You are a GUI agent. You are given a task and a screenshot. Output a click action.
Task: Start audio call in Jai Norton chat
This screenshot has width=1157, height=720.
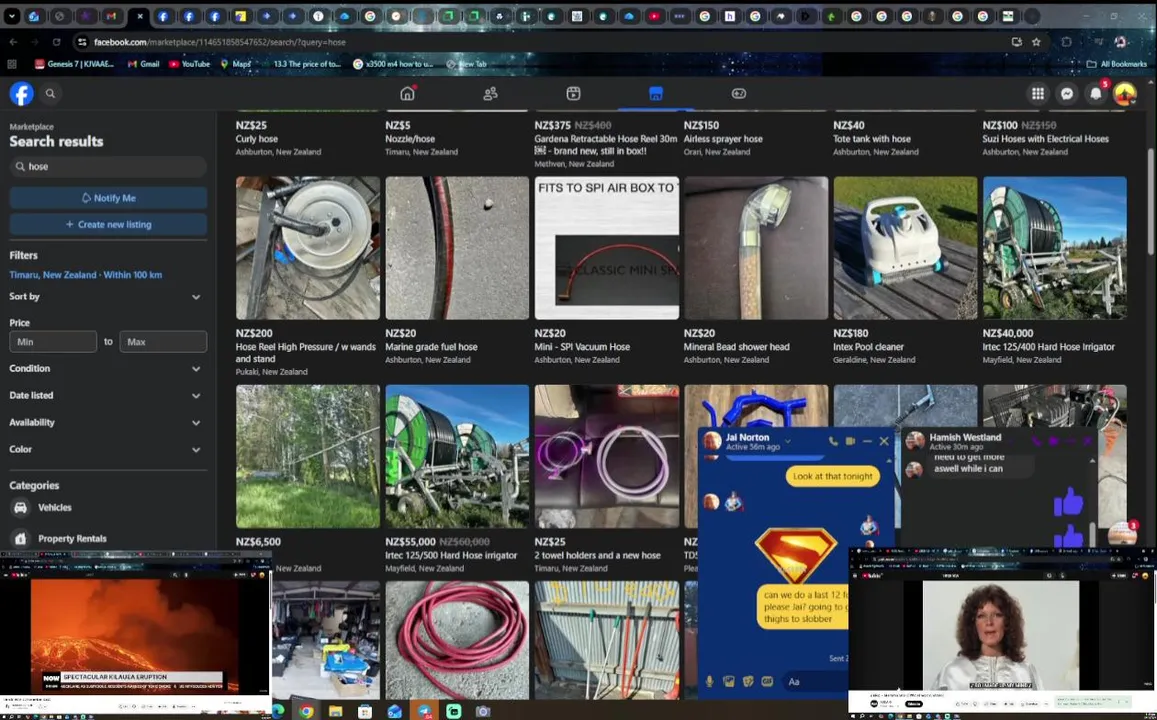tap(833, 441)
